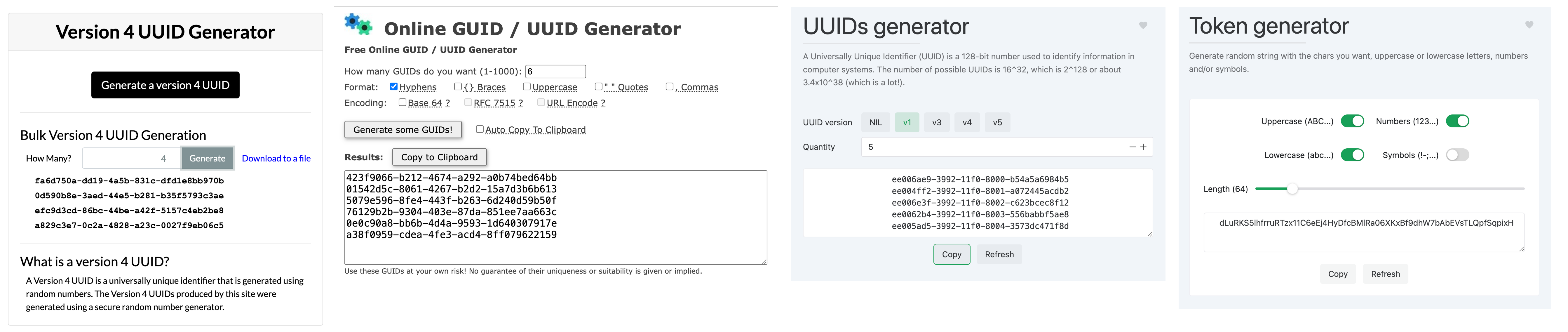Decrease quantity with the minus icon
The height and width of the screenshot is (332, 1568).
point(1132,147)
